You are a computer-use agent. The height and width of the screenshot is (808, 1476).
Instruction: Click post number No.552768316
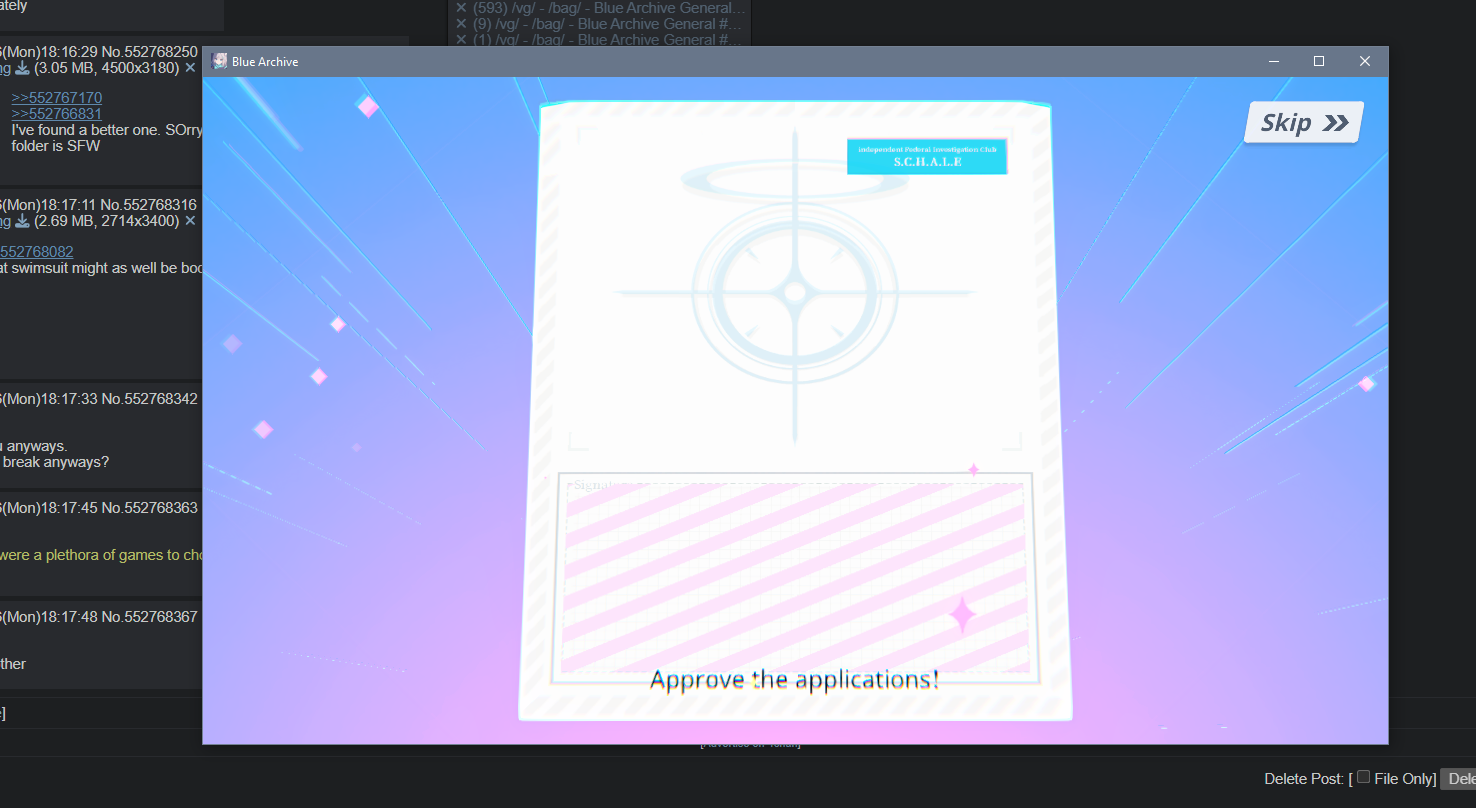(x=148, y=204)
